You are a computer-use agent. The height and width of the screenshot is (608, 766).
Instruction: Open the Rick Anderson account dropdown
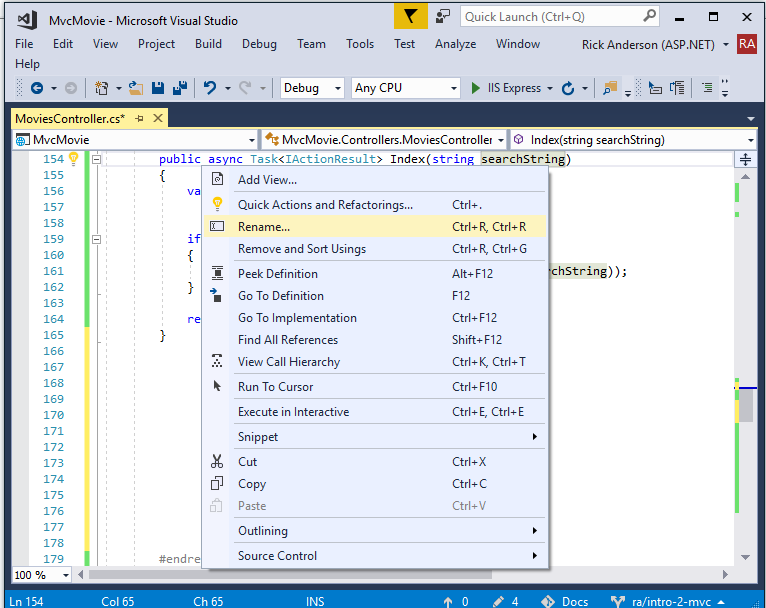(726, 44)
